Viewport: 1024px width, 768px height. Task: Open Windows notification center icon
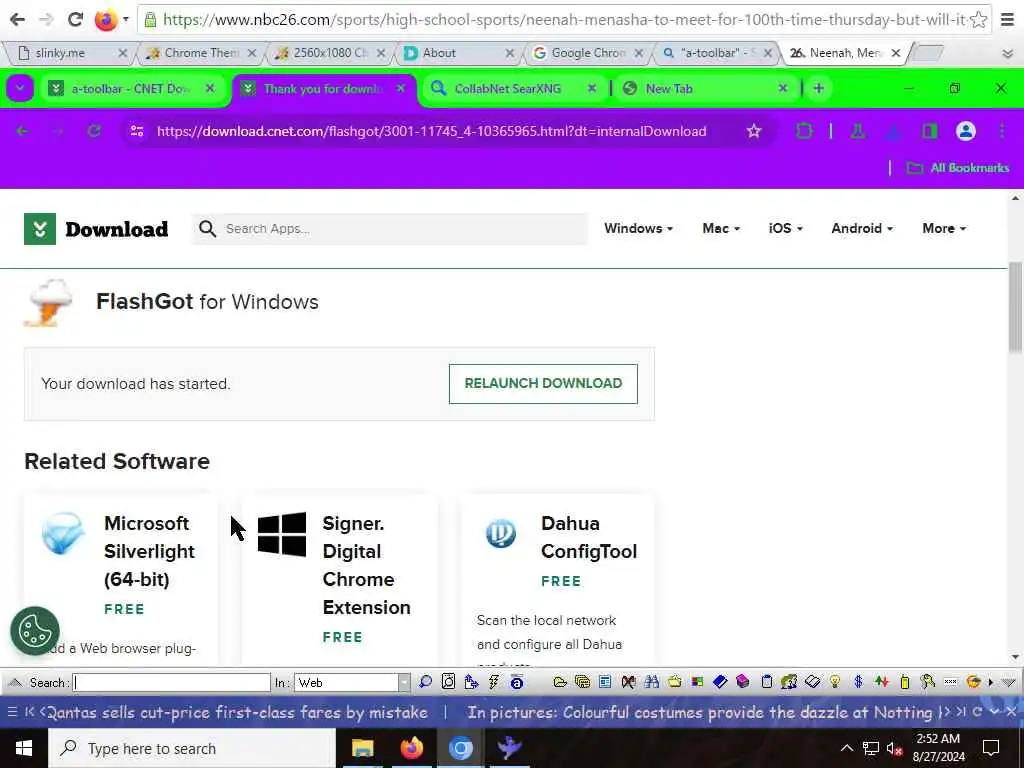991,748
